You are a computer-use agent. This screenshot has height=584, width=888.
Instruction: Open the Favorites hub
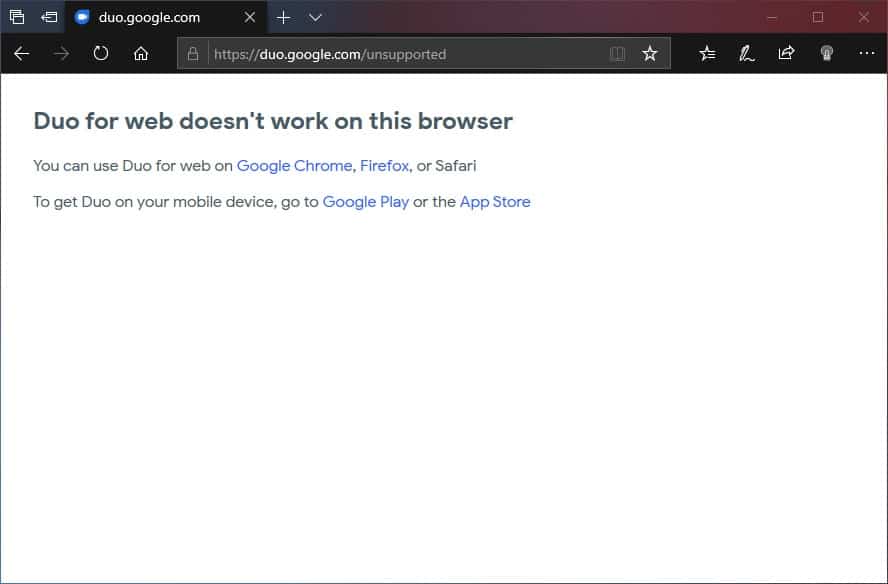(707, 54)
